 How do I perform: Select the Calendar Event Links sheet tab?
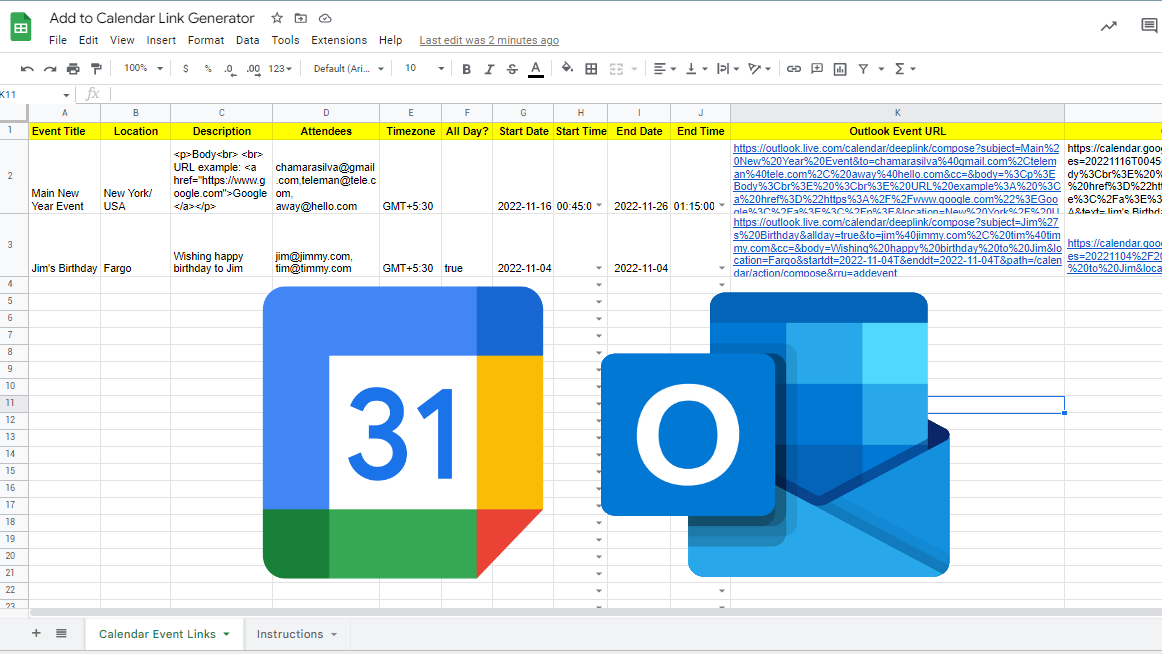[164, 634]
